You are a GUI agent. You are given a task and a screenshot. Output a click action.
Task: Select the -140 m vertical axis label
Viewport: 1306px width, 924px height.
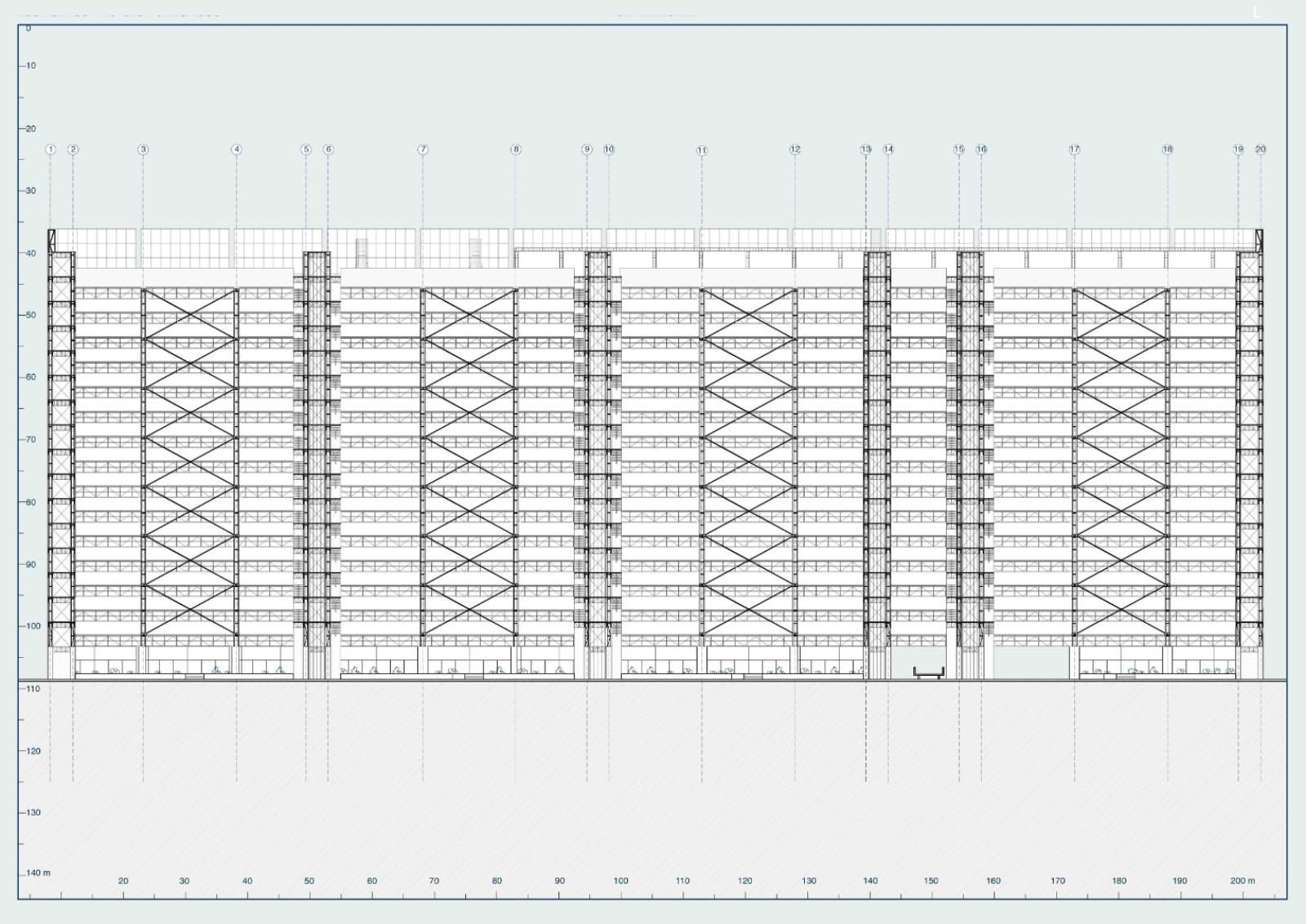37,873
